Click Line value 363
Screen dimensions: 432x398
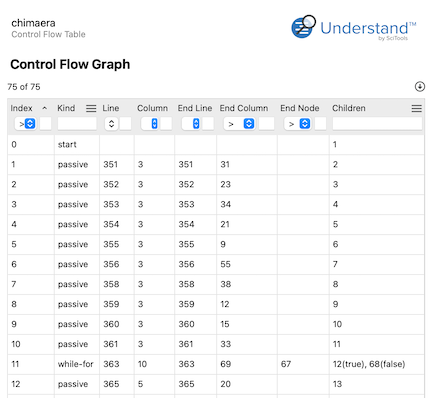point(111,364)
